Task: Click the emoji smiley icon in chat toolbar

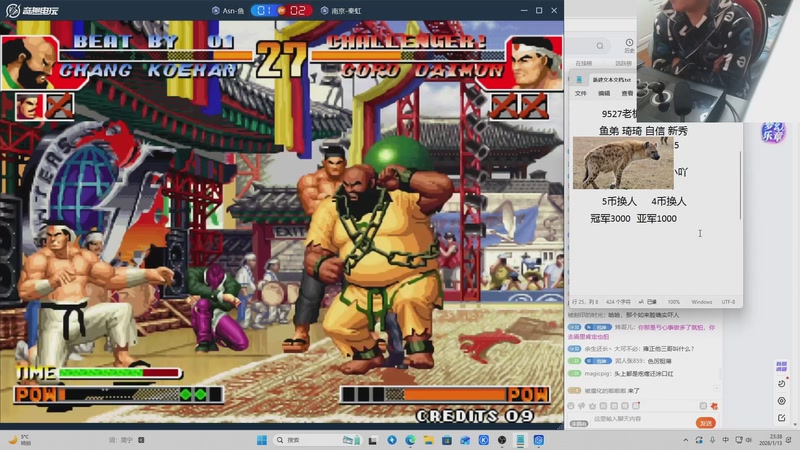Action: coord(571,406)
